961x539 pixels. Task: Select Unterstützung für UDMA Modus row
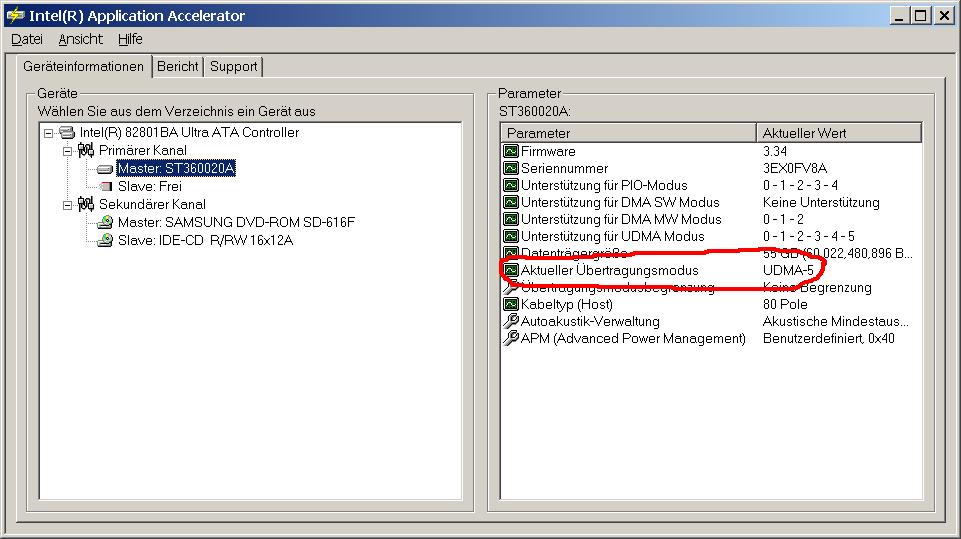712,236
